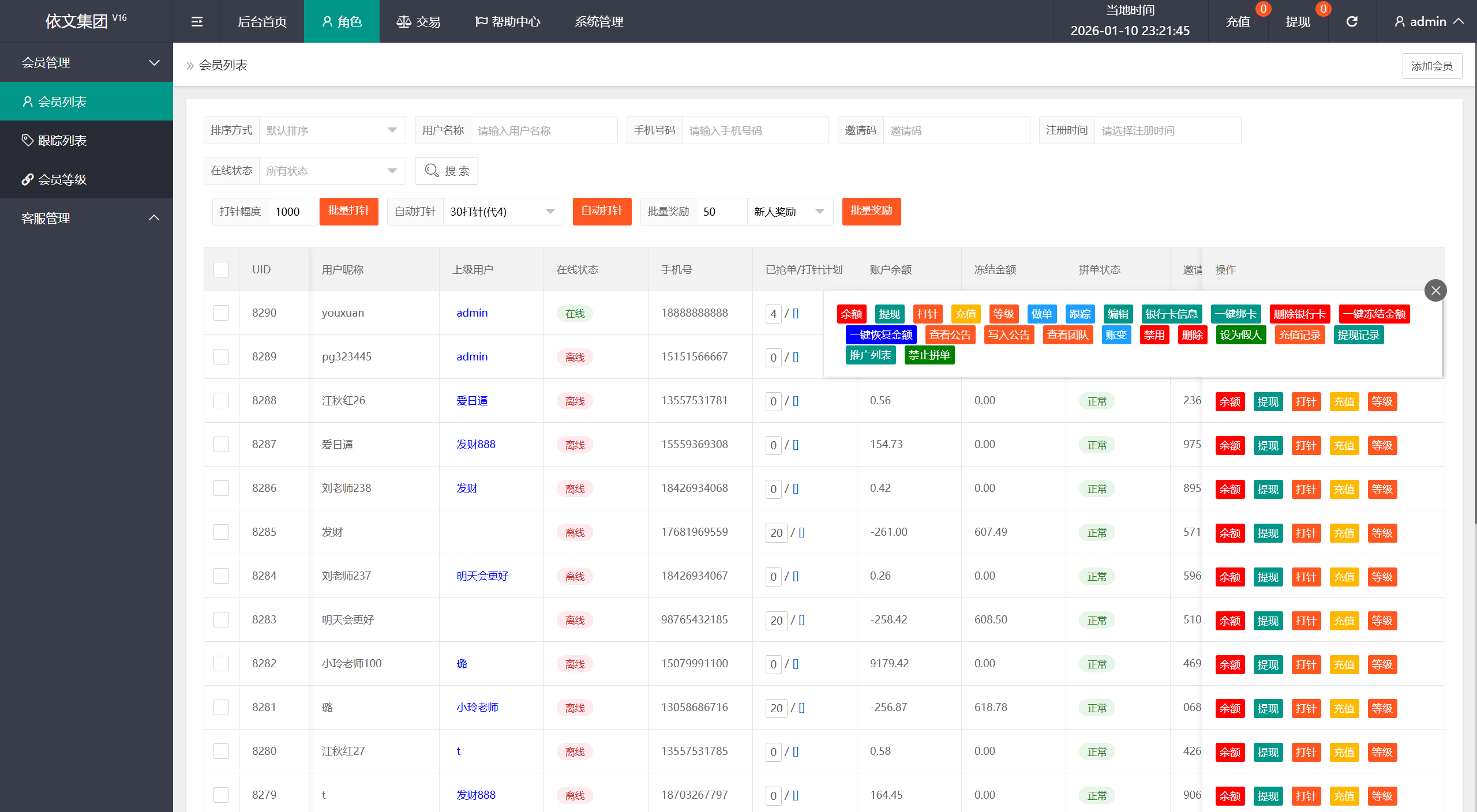
Task: Click the magnifier search button
Action: 446,171
